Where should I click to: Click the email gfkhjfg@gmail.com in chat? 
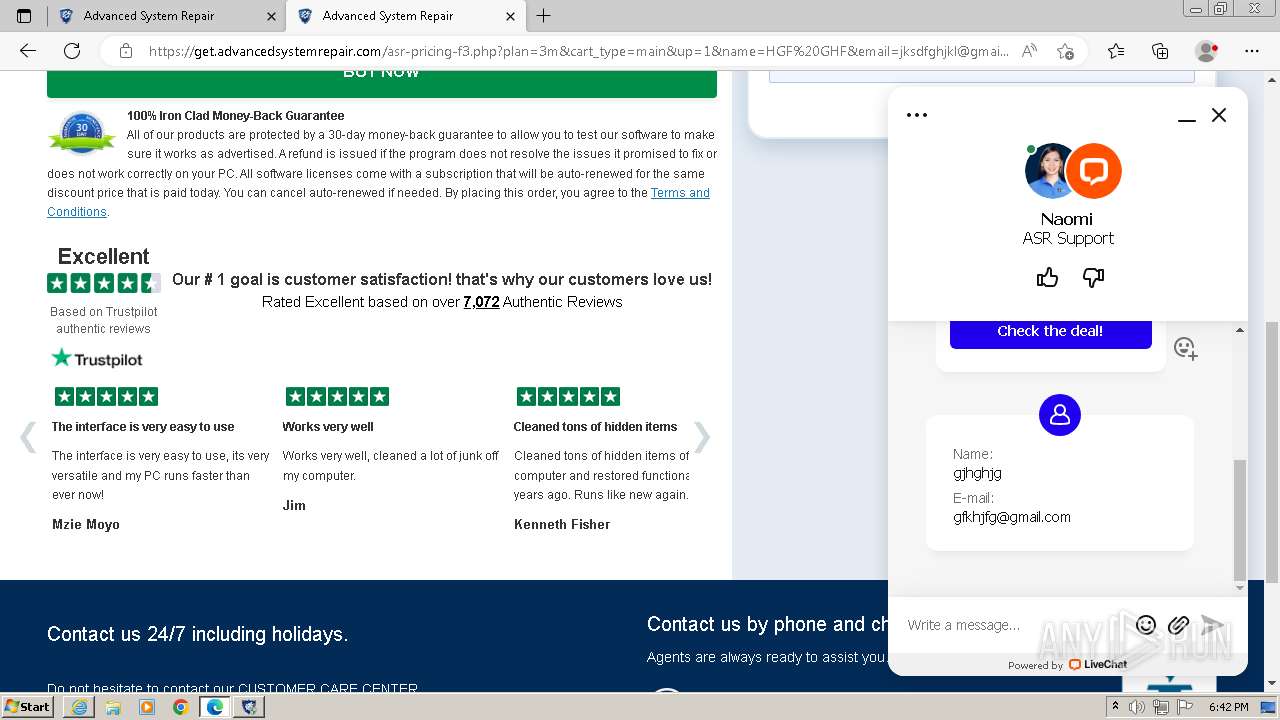1012,517
